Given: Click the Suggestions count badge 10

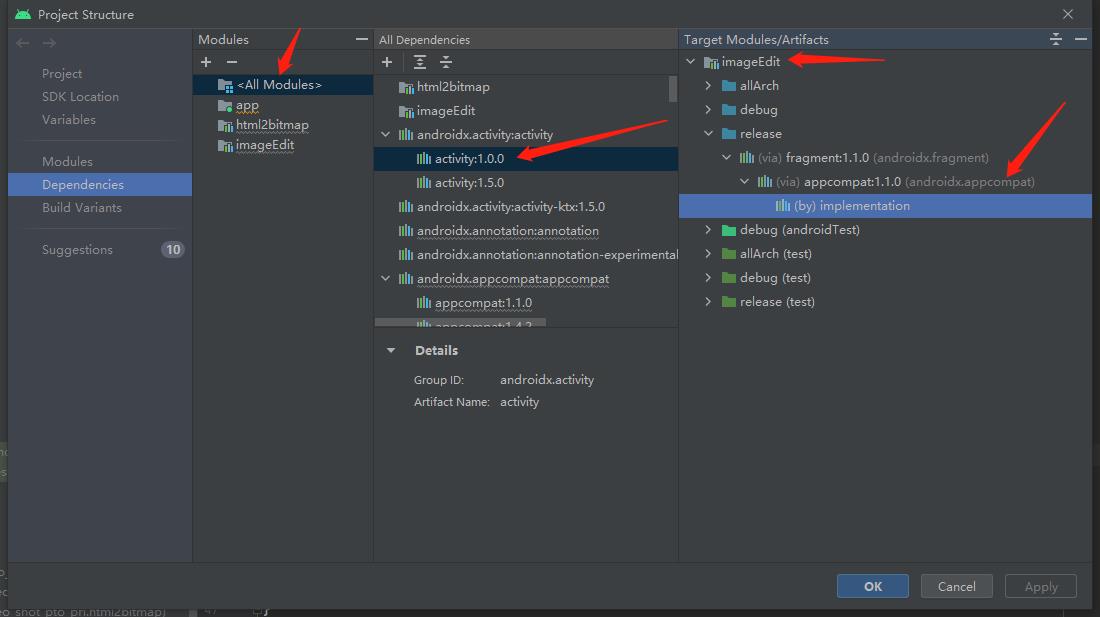Looking at the screenshot, I should point(173,250).
